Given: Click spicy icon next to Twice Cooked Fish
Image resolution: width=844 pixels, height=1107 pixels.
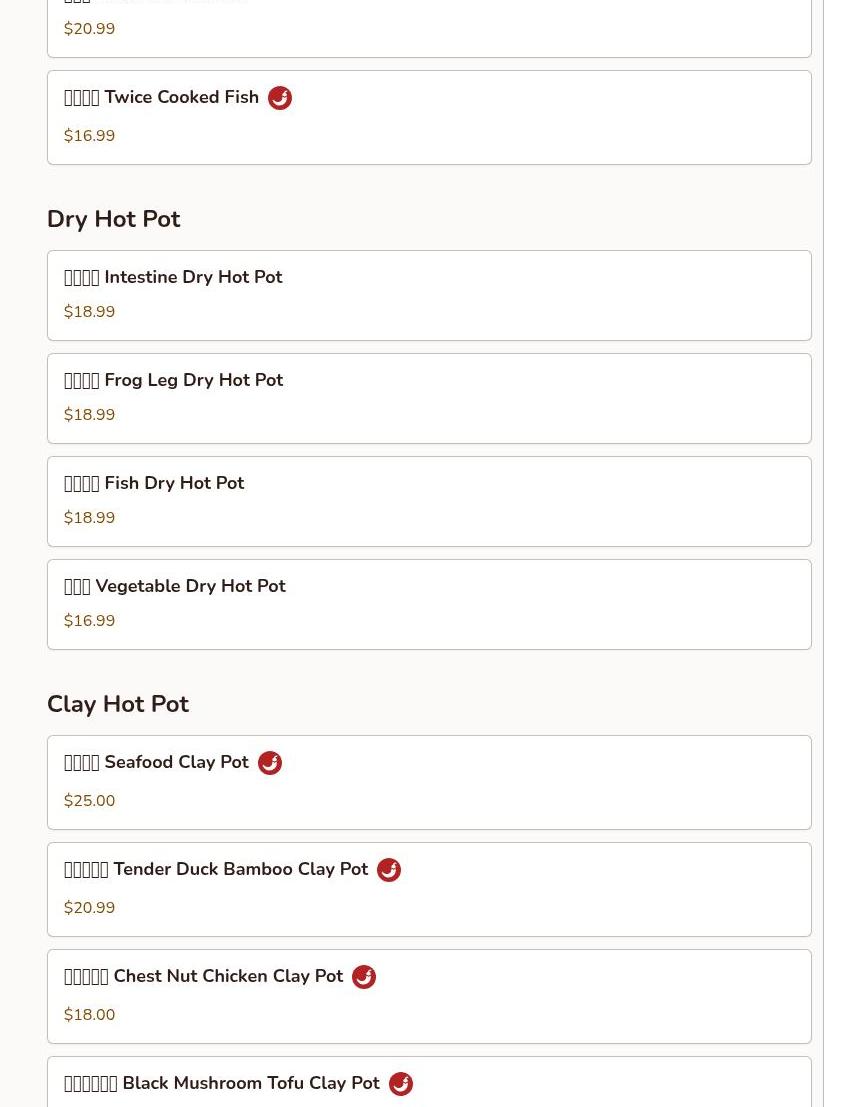Looking at the screenshot, I should [x=280, y=98].
